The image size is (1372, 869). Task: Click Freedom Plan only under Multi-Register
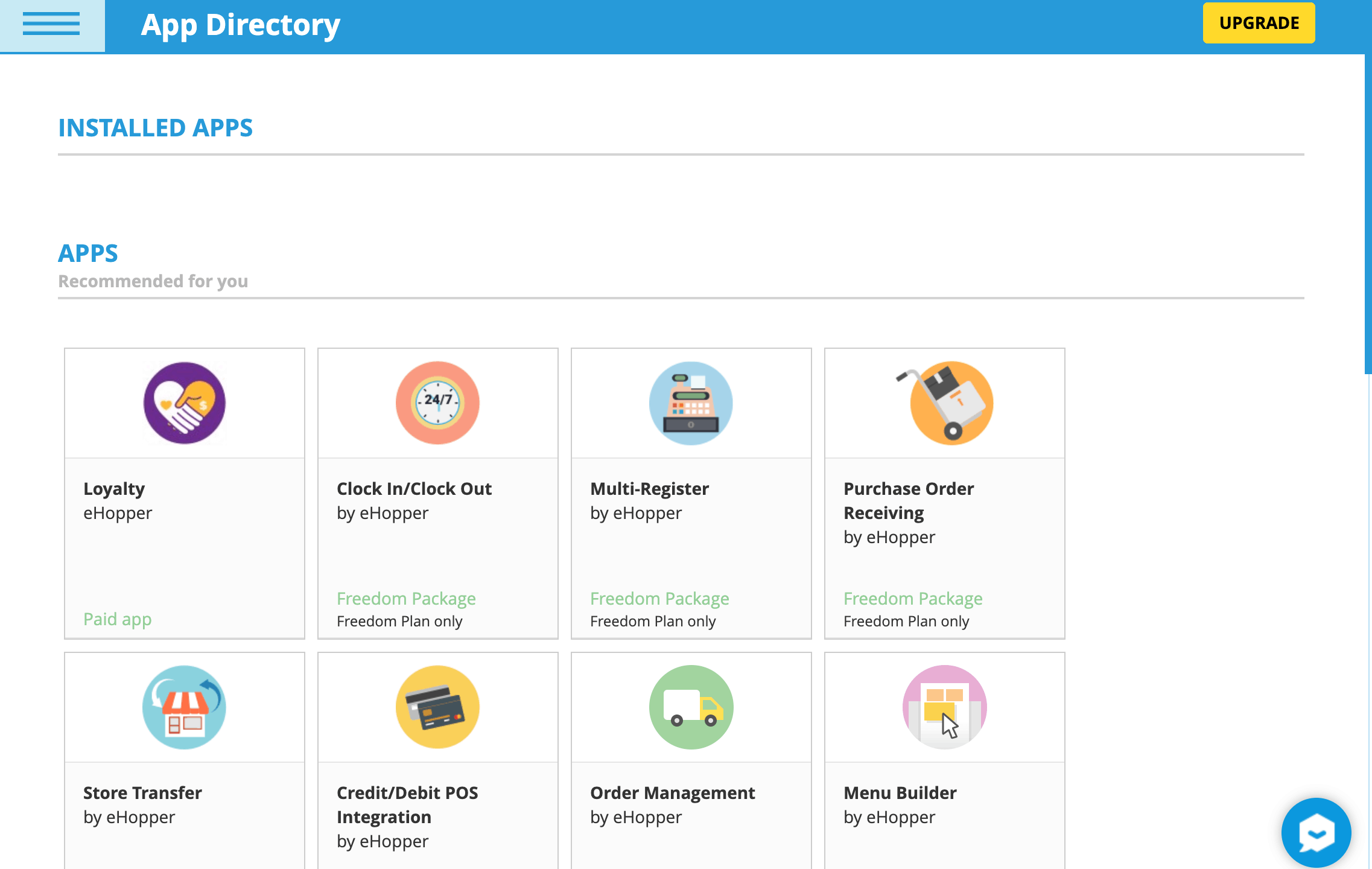(653, 622)
